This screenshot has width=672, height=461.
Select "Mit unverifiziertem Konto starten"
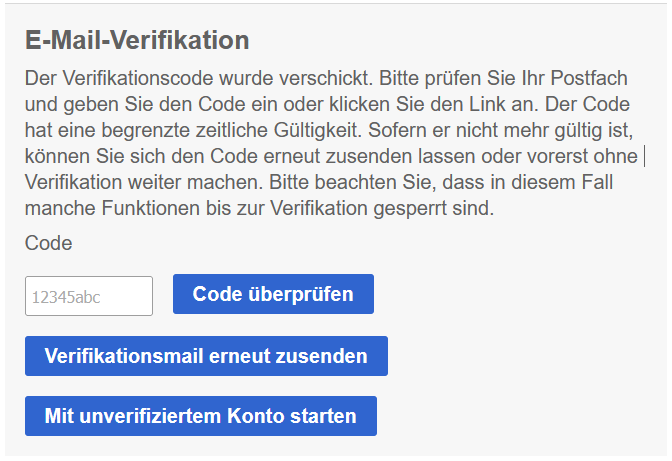[x=200, y=416]
